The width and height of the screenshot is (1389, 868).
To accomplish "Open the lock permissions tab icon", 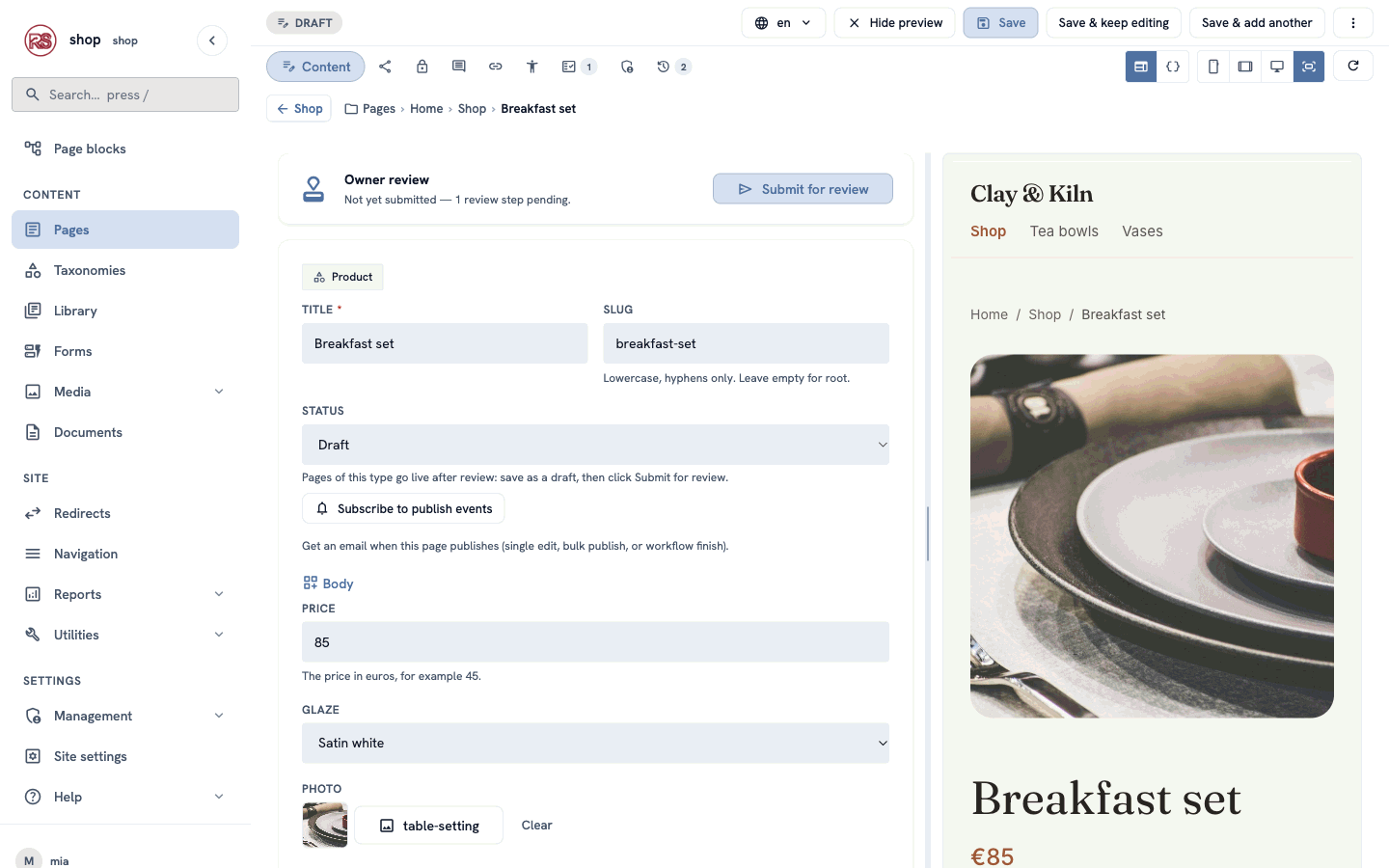I will point(422,67).
